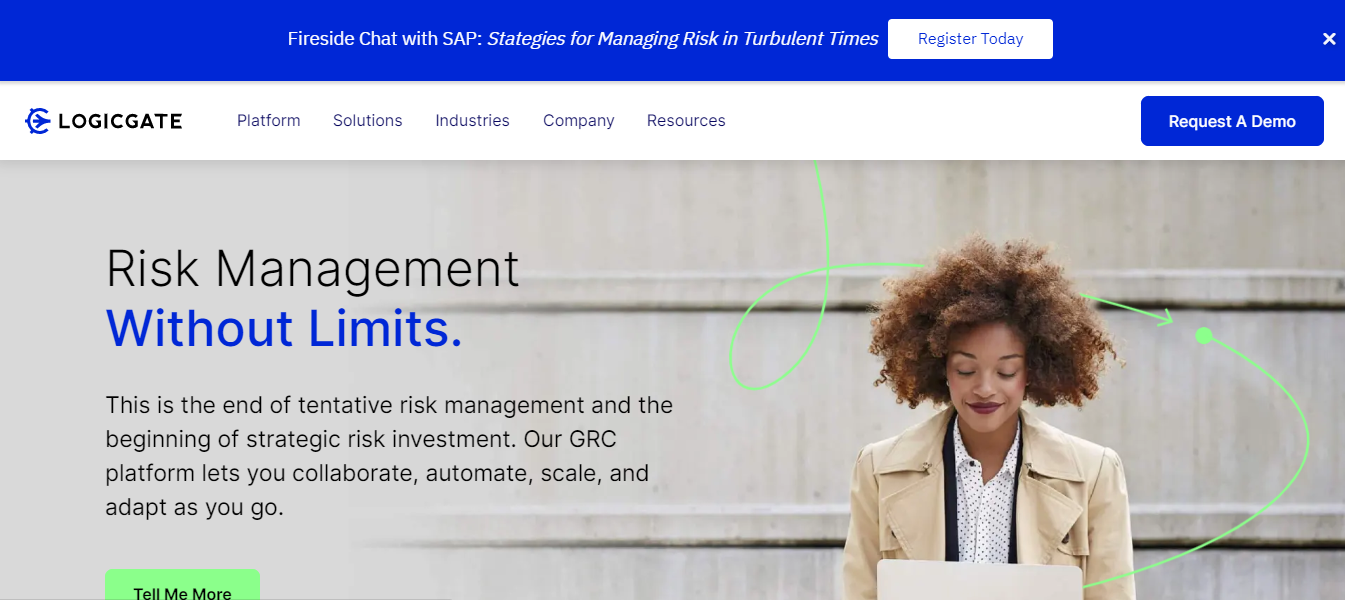Image resolution: width=1345 pixels, height=600 pixels.
Task: Open the Solutions menu
Action: tap(368, 120)
